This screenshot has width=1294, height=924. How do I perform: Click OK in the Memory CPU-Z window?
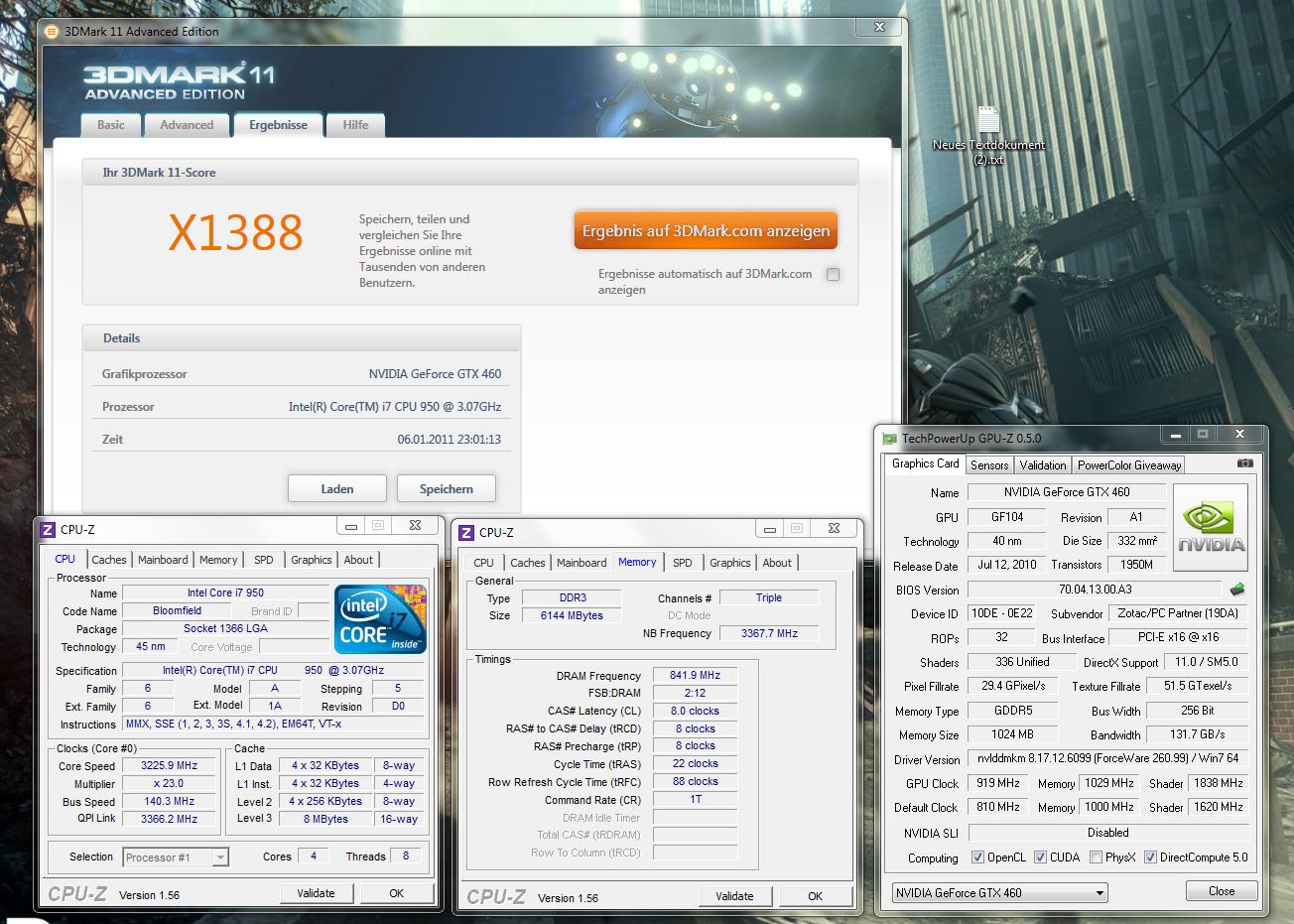click(x=816, y=896)
